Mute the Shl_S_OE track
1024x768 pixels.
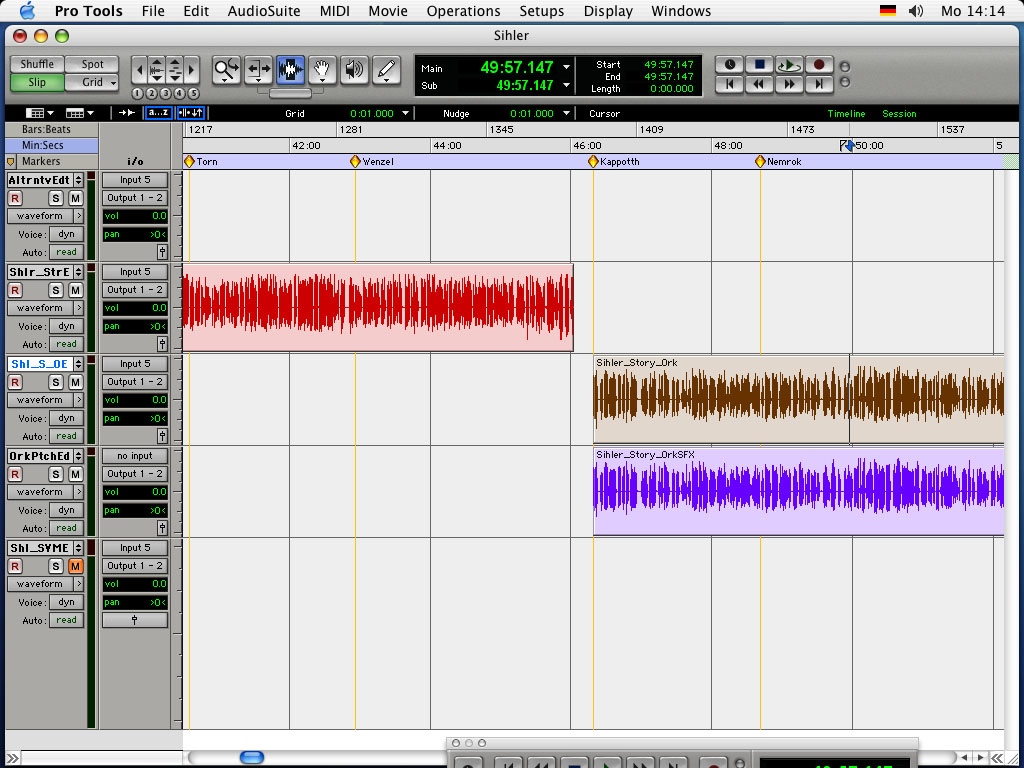(x=76, y=382)
